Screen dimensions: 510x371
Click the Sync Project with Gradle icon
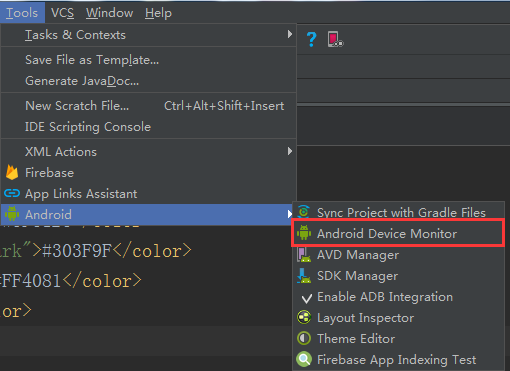coord(304,212)
